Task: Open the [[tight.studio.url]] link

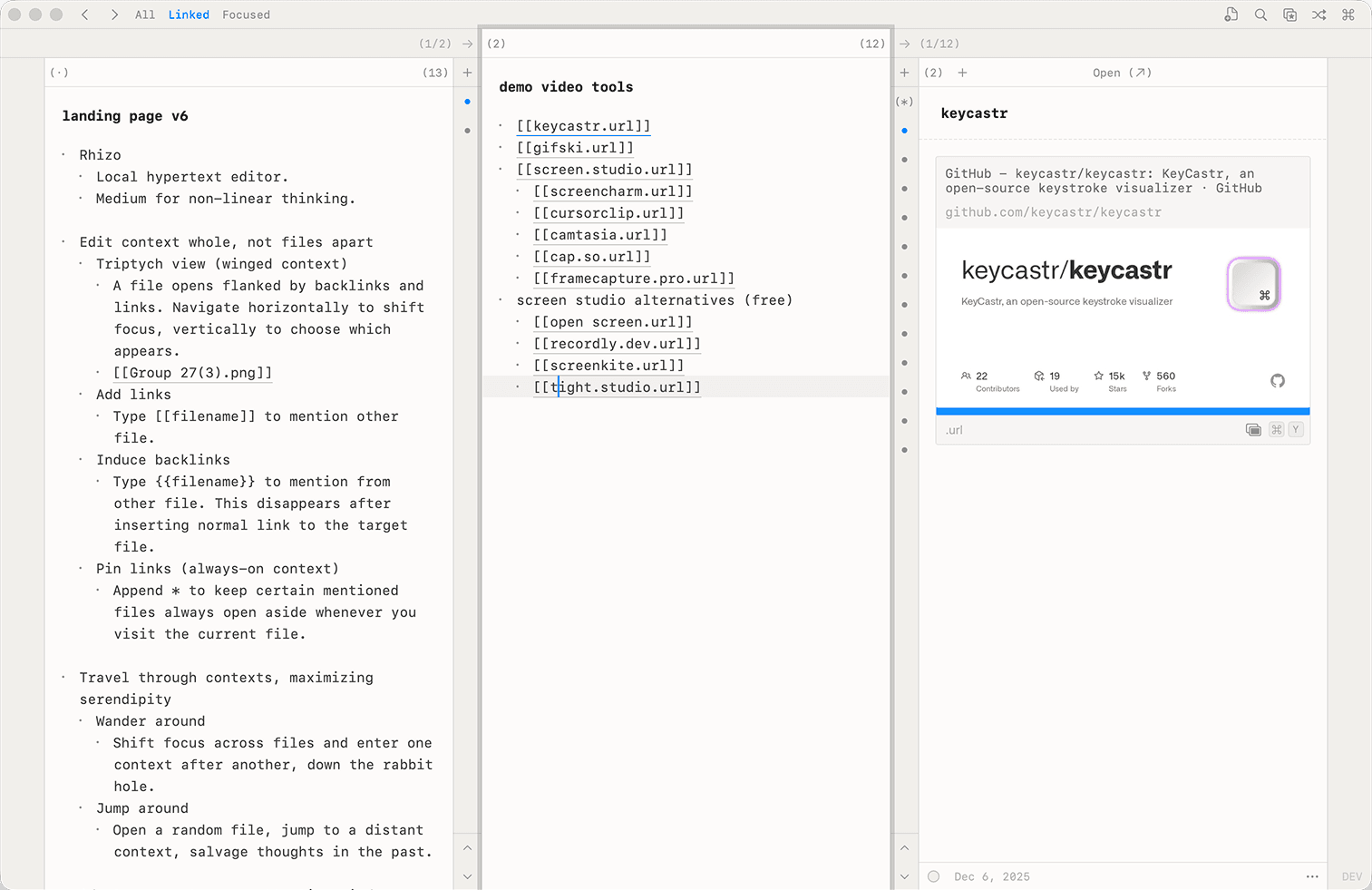Action: click(x=618, y=387)
